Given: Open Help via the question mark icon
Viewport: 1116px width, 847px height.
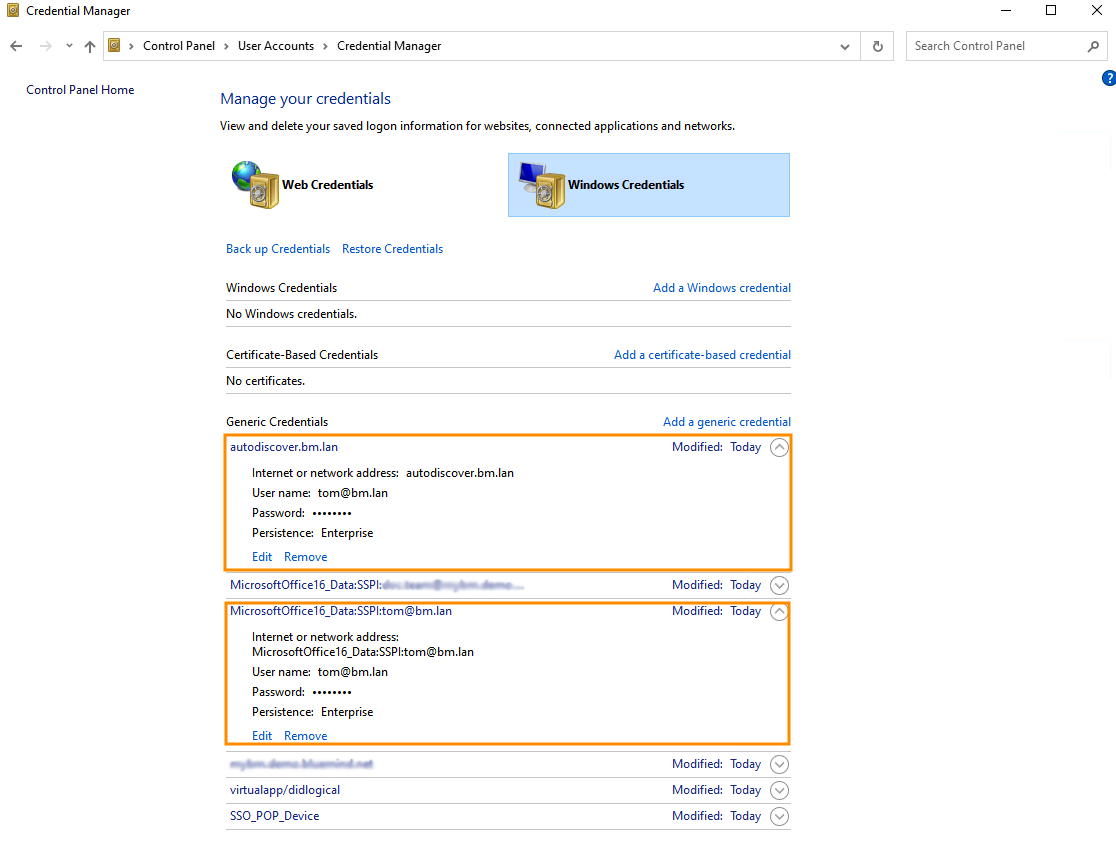Looking at the screenshot, I should click(1108, 78).
